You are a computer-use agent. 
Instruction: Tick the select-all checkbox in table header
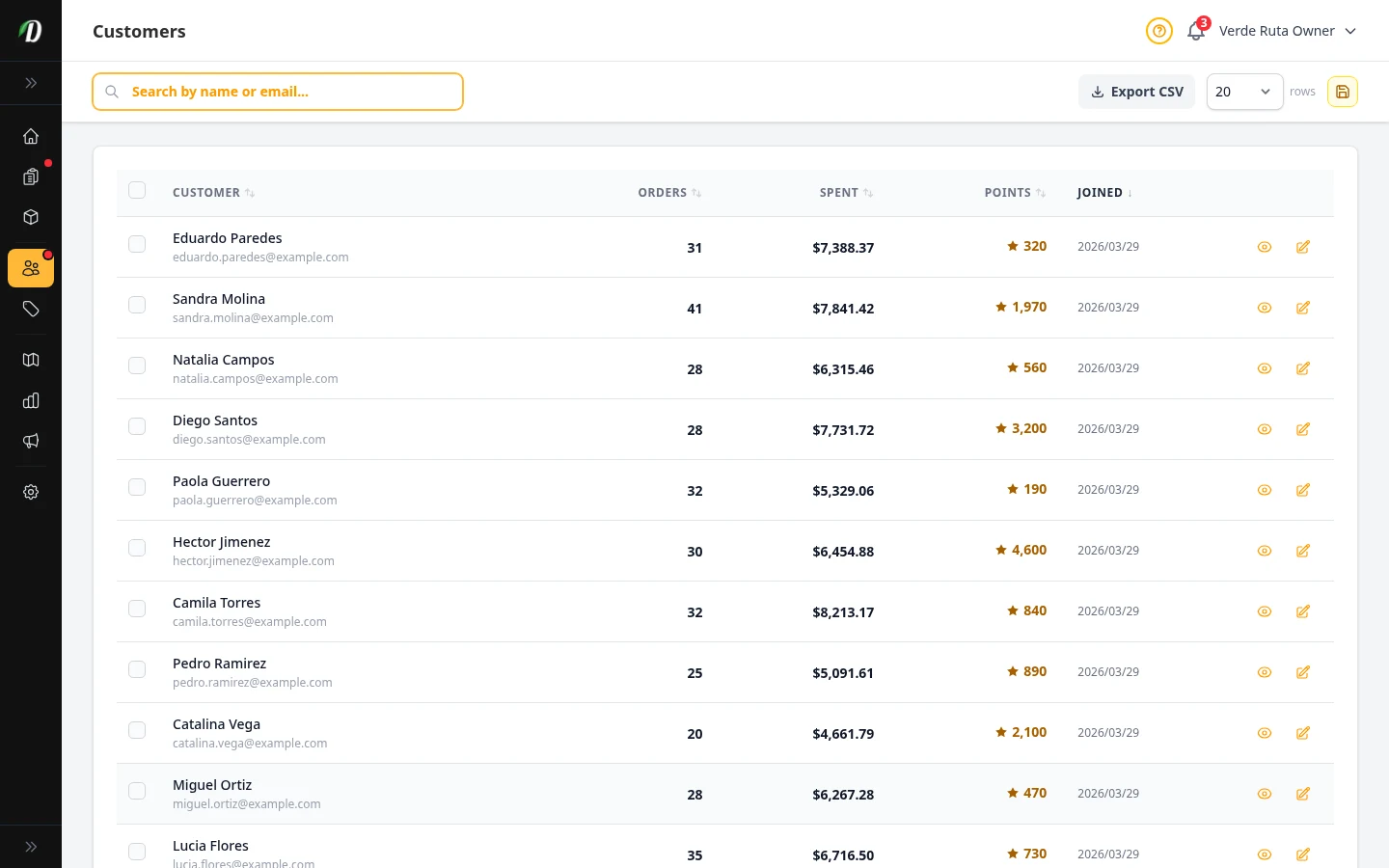(137, 190)
